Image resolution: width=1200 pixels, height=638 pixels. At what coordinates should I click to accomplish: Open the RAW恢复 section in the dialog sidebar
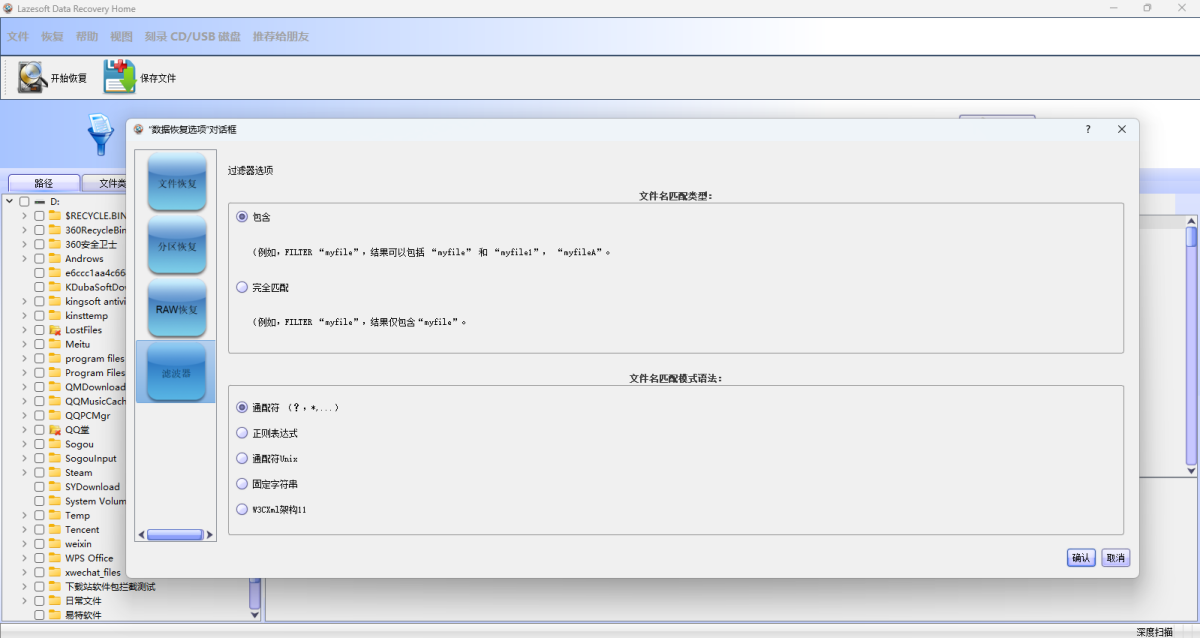pos(177,309)
